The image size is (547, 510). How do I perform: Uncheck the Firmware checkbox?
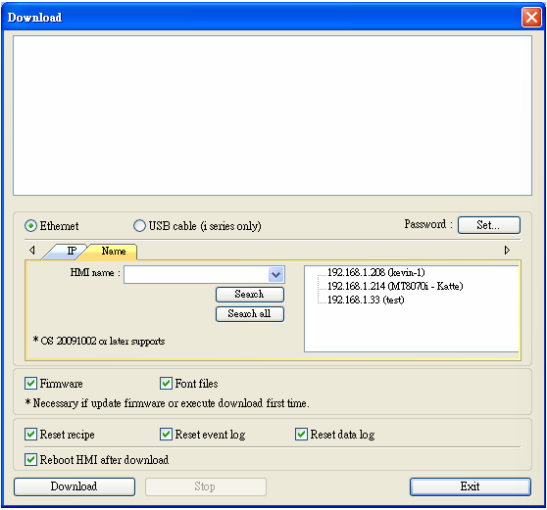(31, 383)
